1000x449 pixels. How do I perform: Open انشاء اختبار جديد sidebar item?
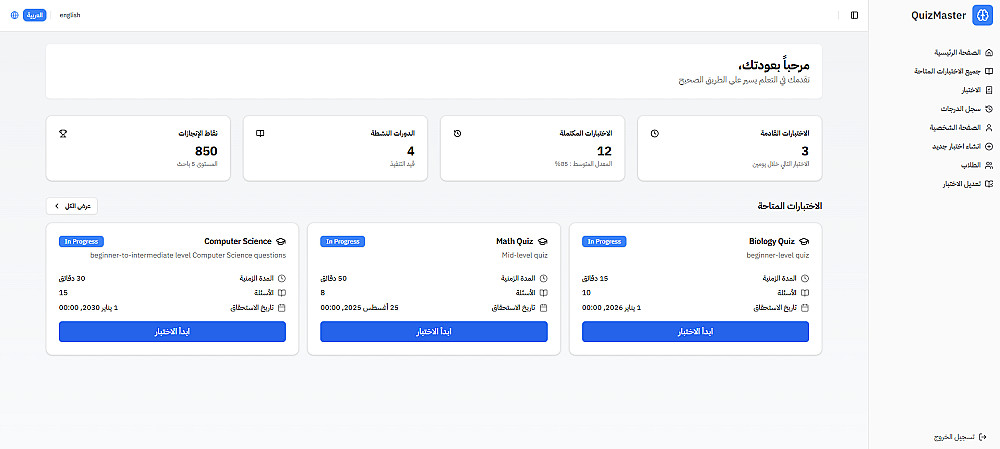(x=952, y=146)
